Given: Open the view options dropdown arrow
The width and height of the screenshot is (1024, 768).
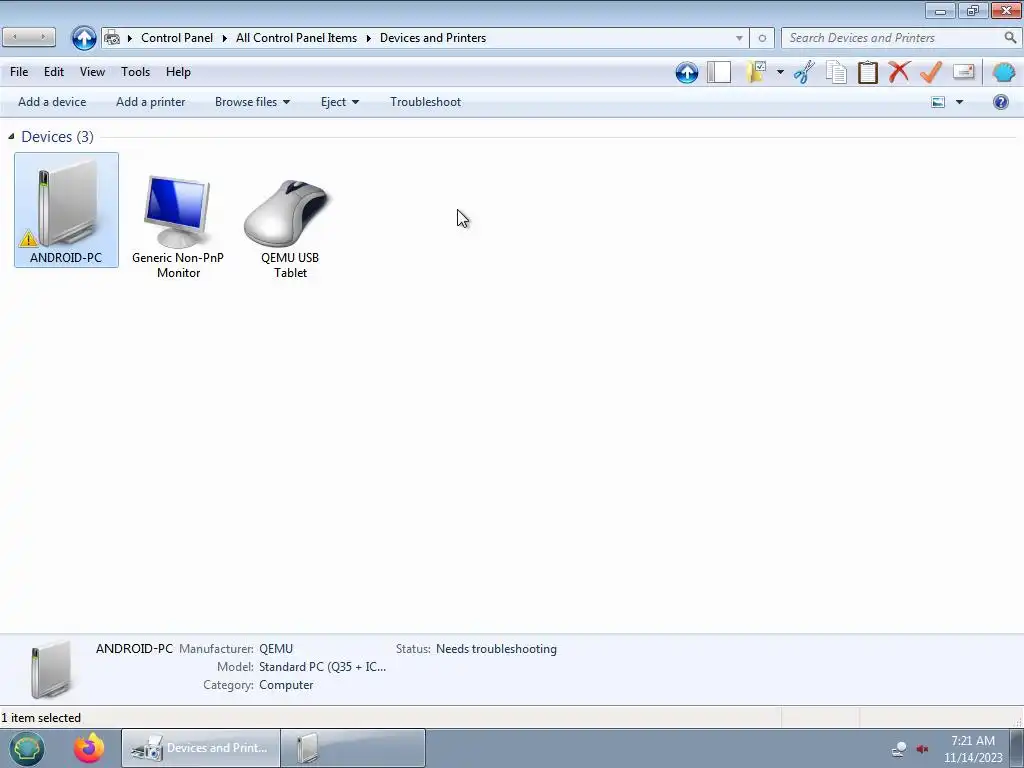Looking at the screenshot, I should 959,102.
